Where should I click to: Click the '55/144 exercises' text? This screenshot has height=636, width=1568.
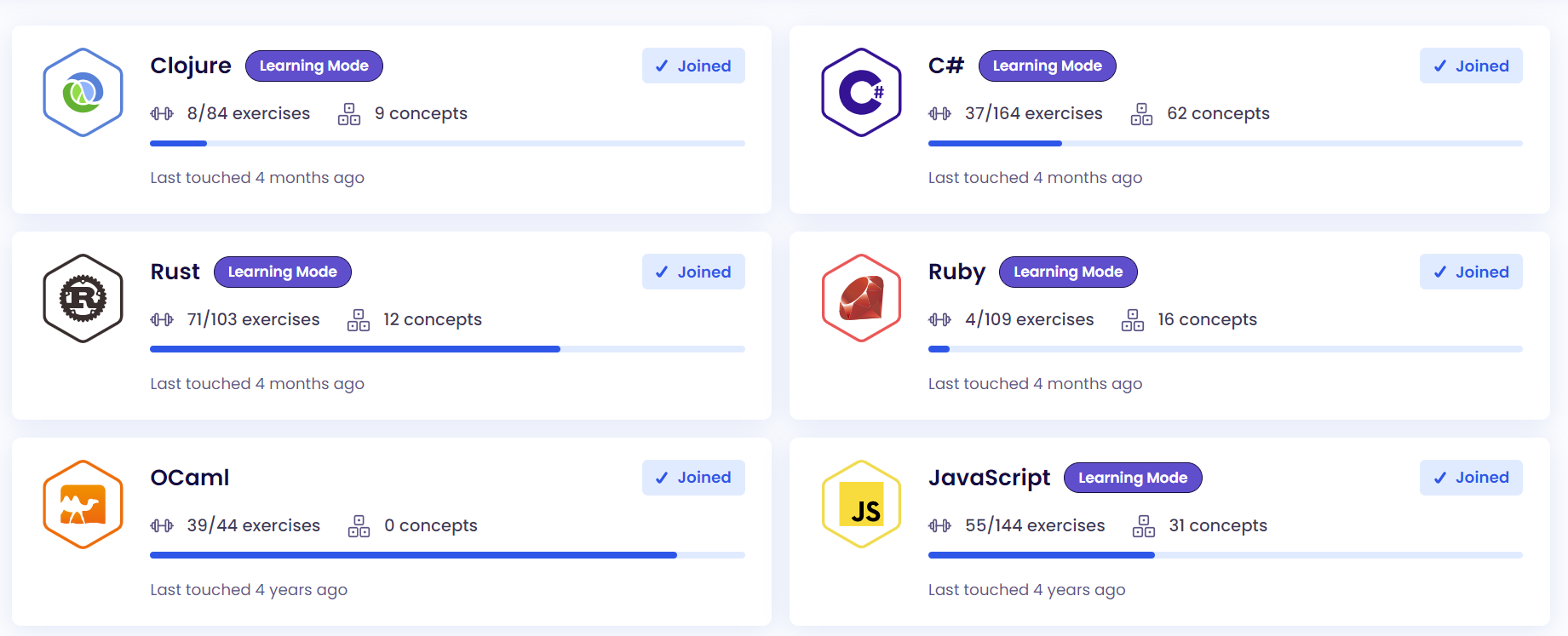click(1035, 525)
